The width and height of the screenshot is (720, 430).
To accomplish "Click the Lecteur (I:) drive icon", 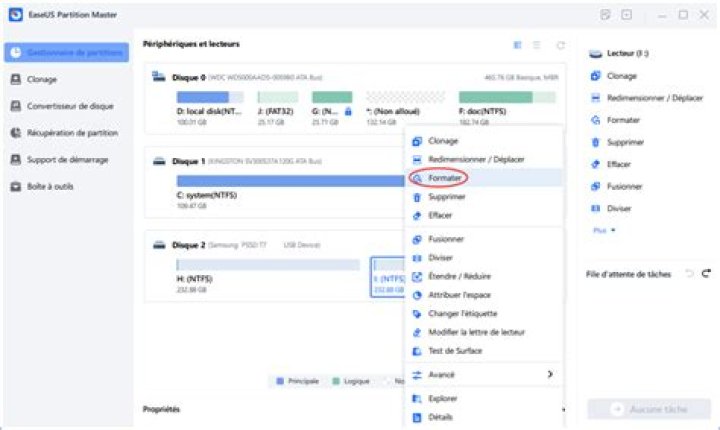I will (596, 54).
